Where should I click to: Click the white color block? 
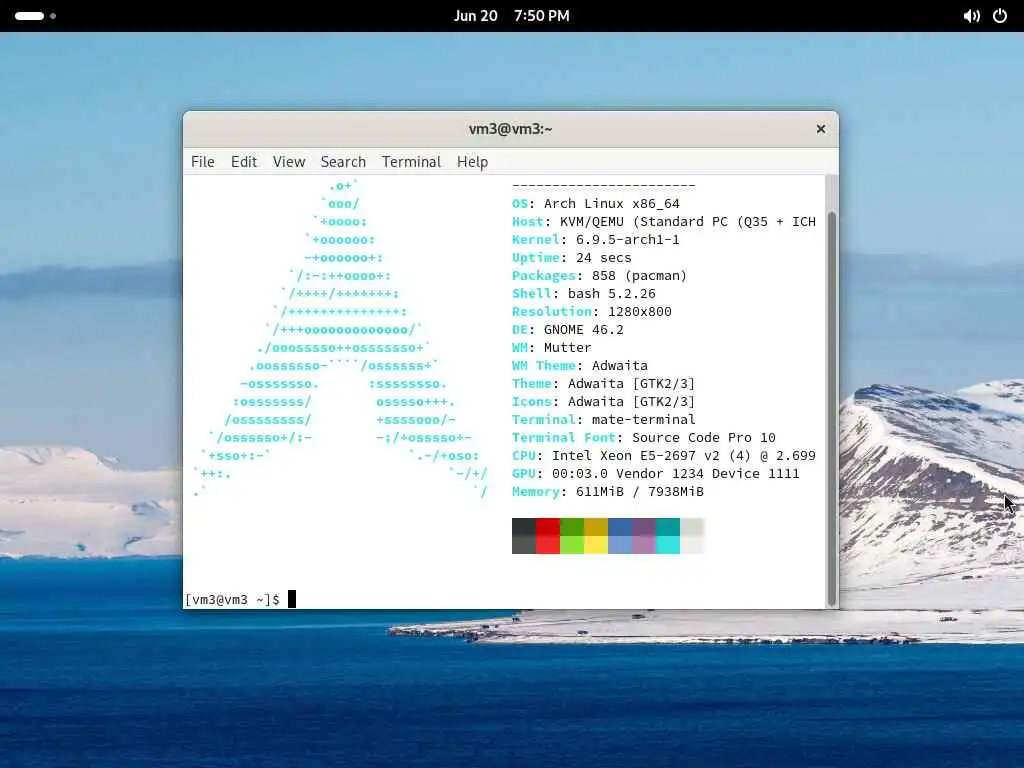point(692,536)
